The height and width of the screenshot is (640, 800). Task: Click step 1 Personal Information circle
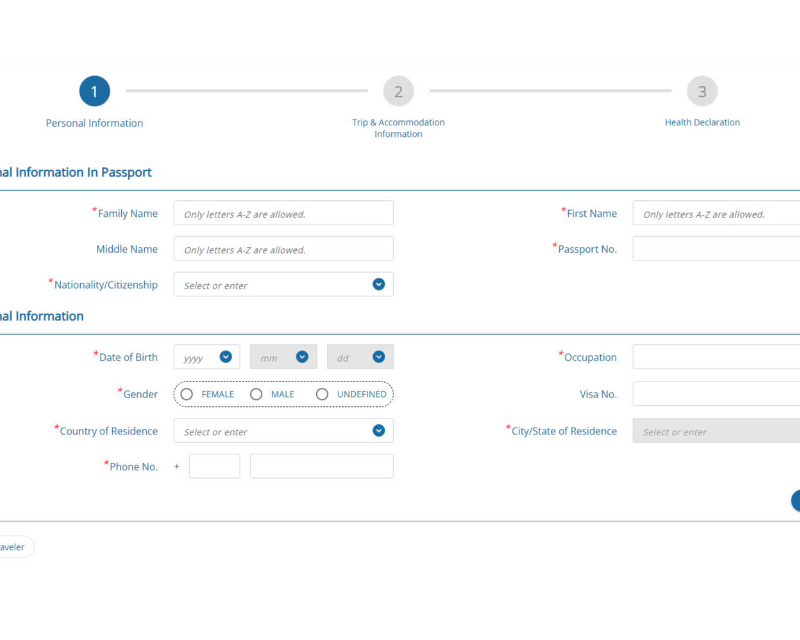click(94, 92)
